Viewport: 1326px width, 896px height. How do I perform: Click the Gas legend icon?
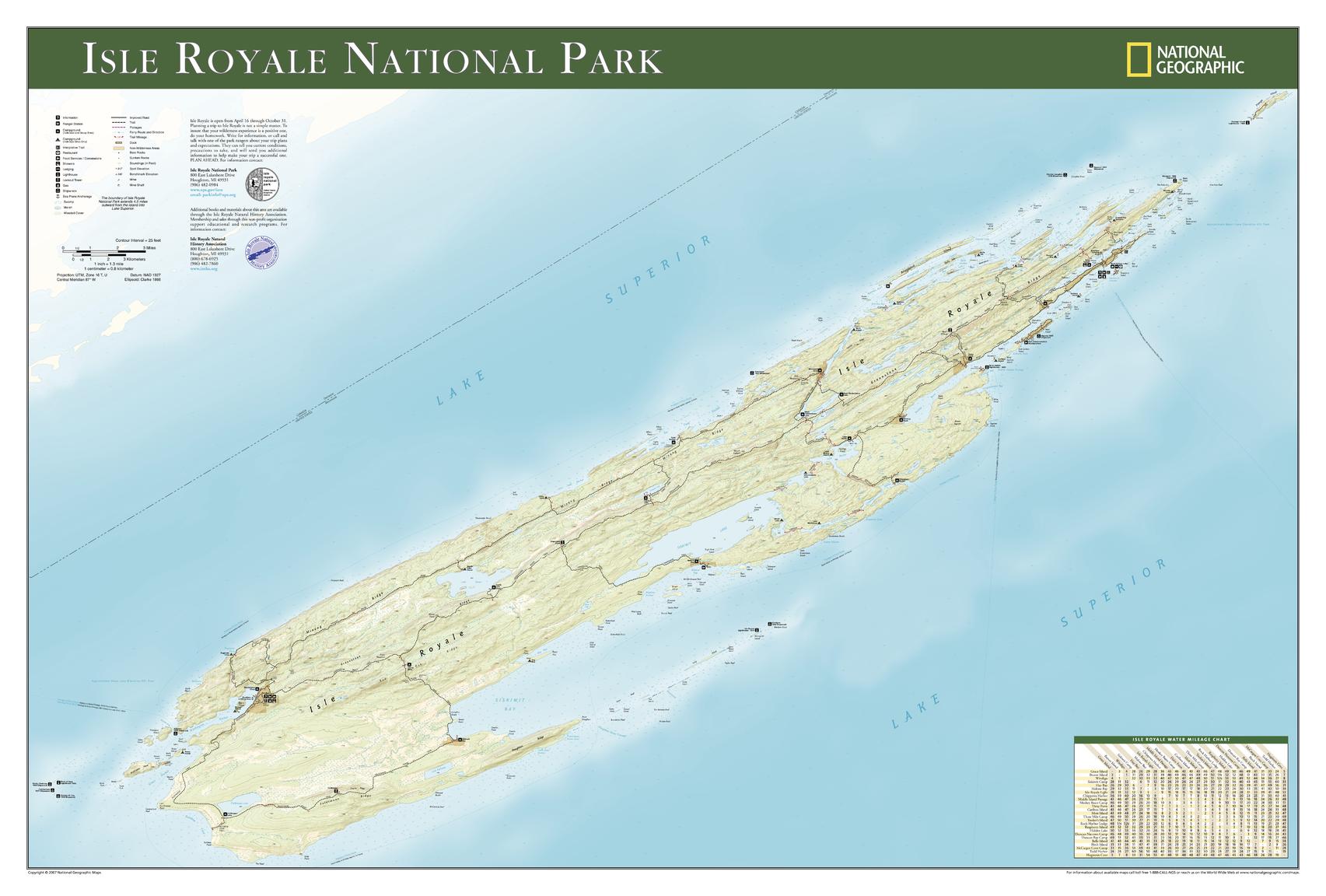[x=58, y=185]
